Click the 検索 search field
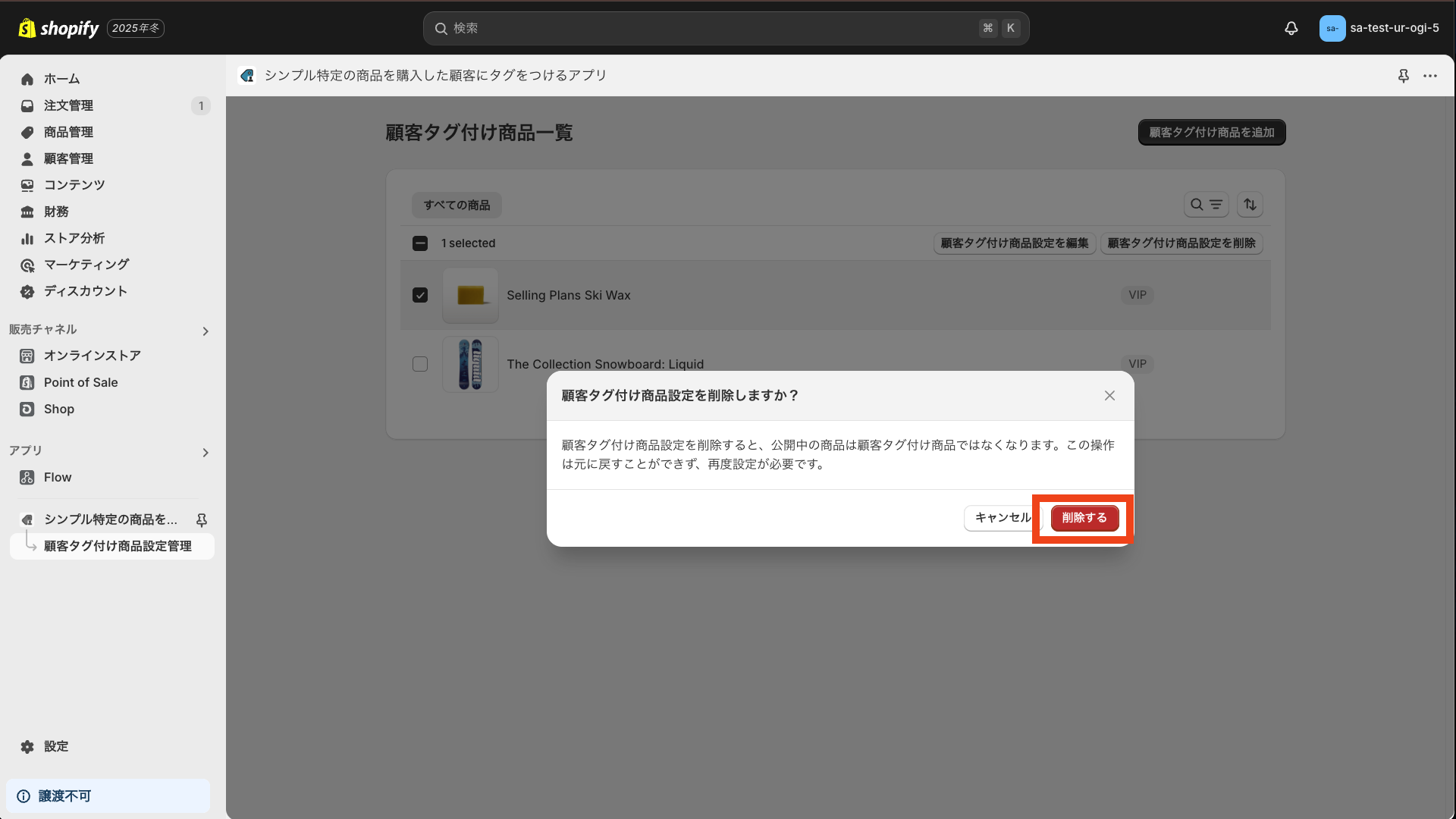Image resolution: width=1456 pixels, height=819 pixels. tap(725, 28)
